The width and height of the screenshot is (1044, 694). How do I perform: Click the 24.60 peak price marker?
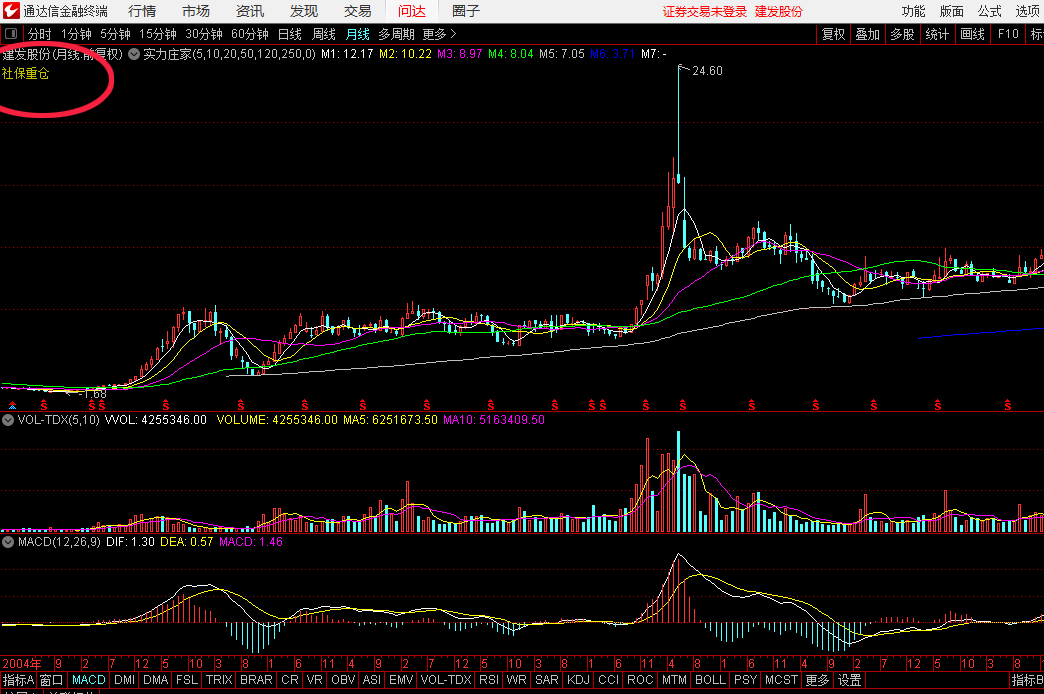706,71
